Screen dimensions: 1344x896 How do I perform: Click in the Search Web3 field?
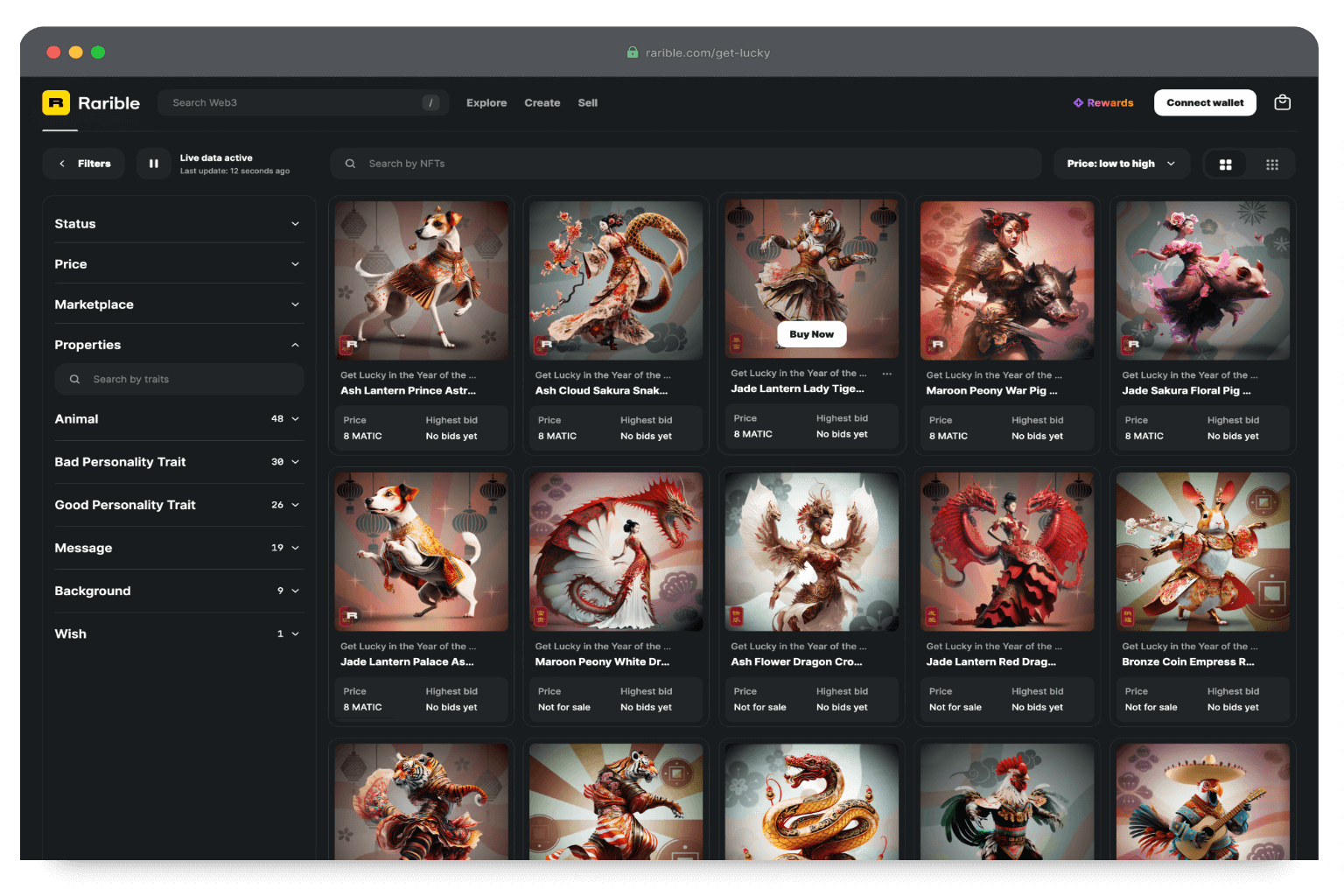click(x=303, y=102)
